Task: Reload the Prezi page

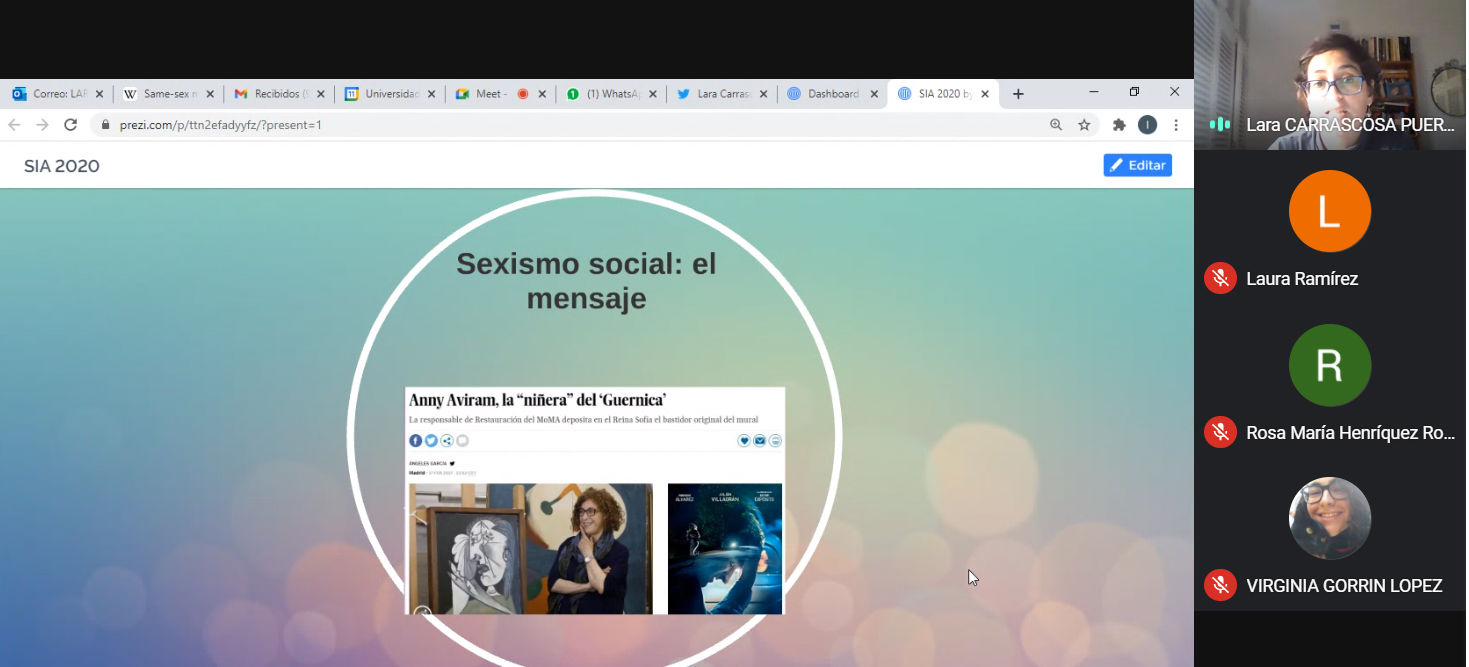Action: pyautogui.click(x=70, y=125)
